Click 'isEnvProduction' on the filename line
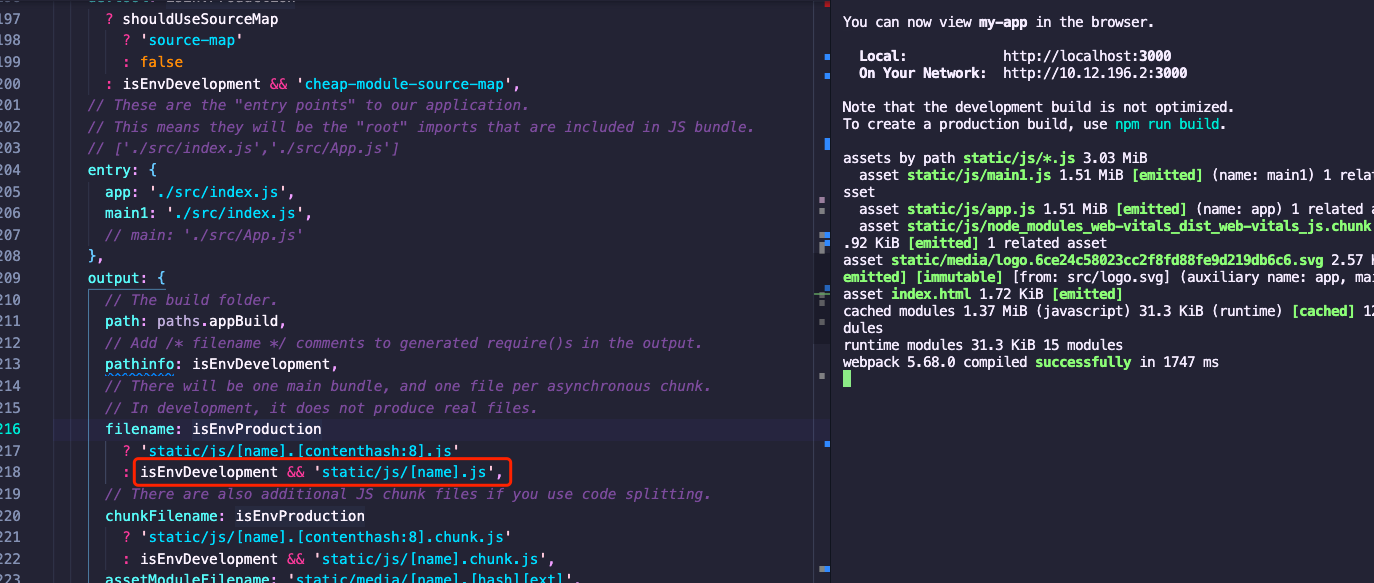 click(257, 429)
